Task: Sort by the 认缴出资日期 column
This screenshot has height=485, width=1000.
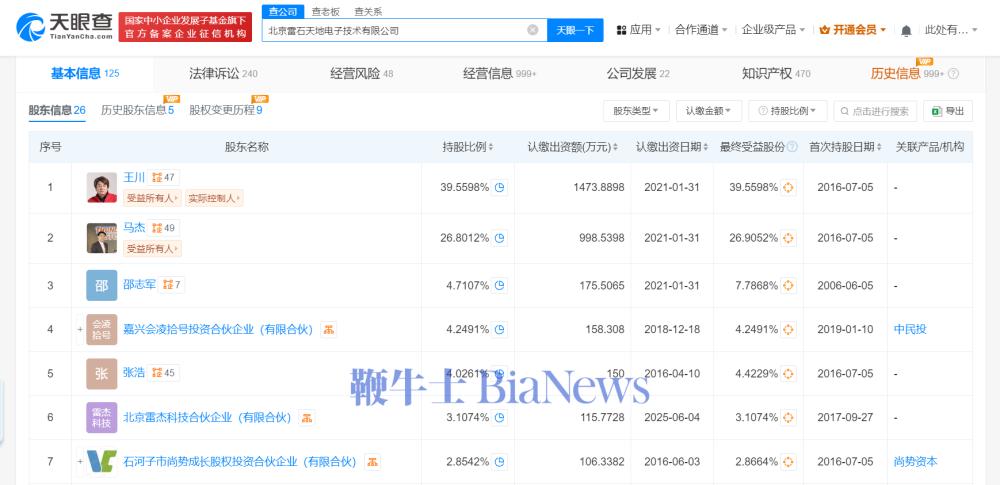Action: coord(672,147)
